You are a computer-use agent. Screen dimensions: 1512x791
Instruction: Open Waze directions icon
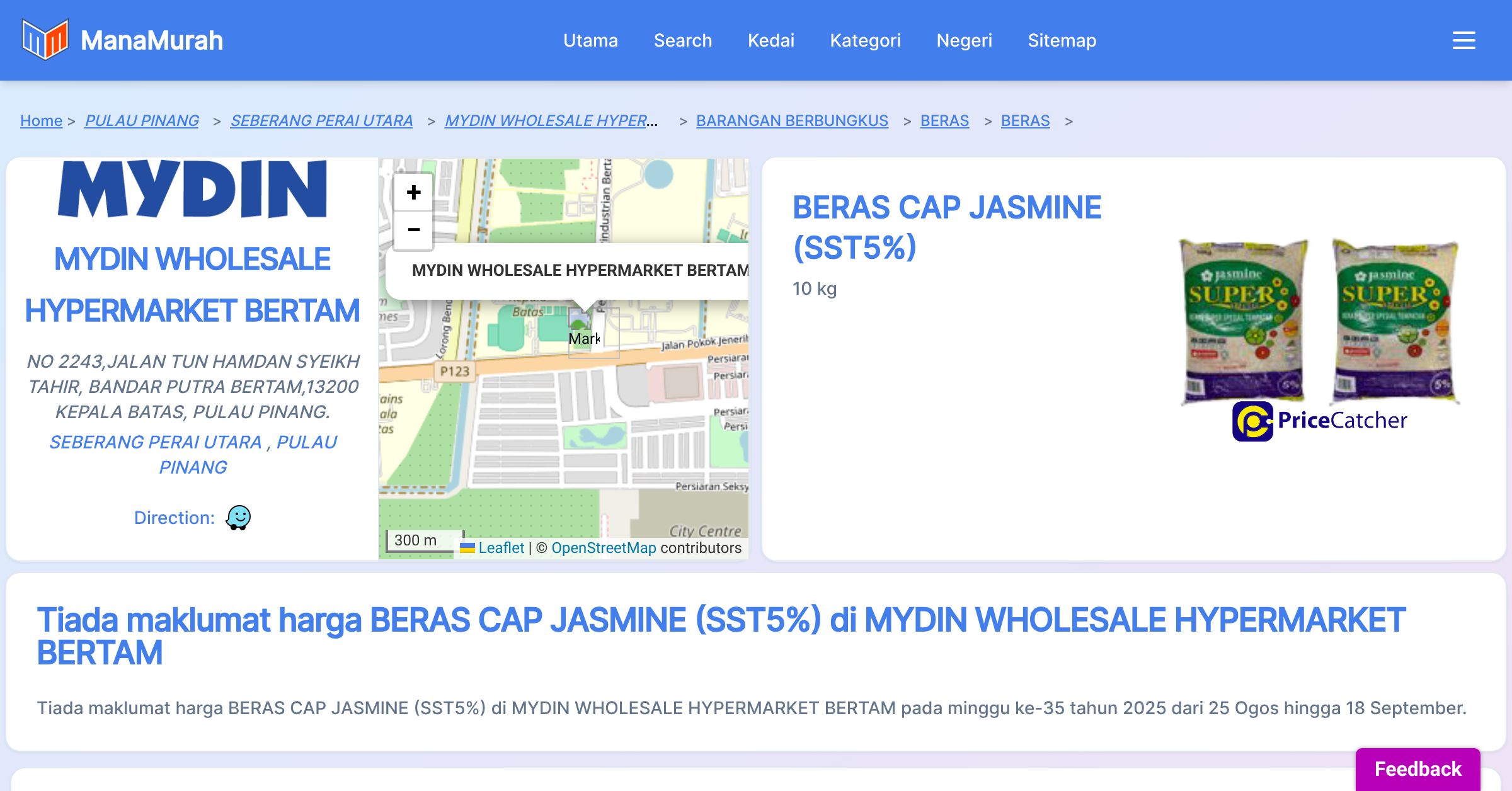click(238, 518)
